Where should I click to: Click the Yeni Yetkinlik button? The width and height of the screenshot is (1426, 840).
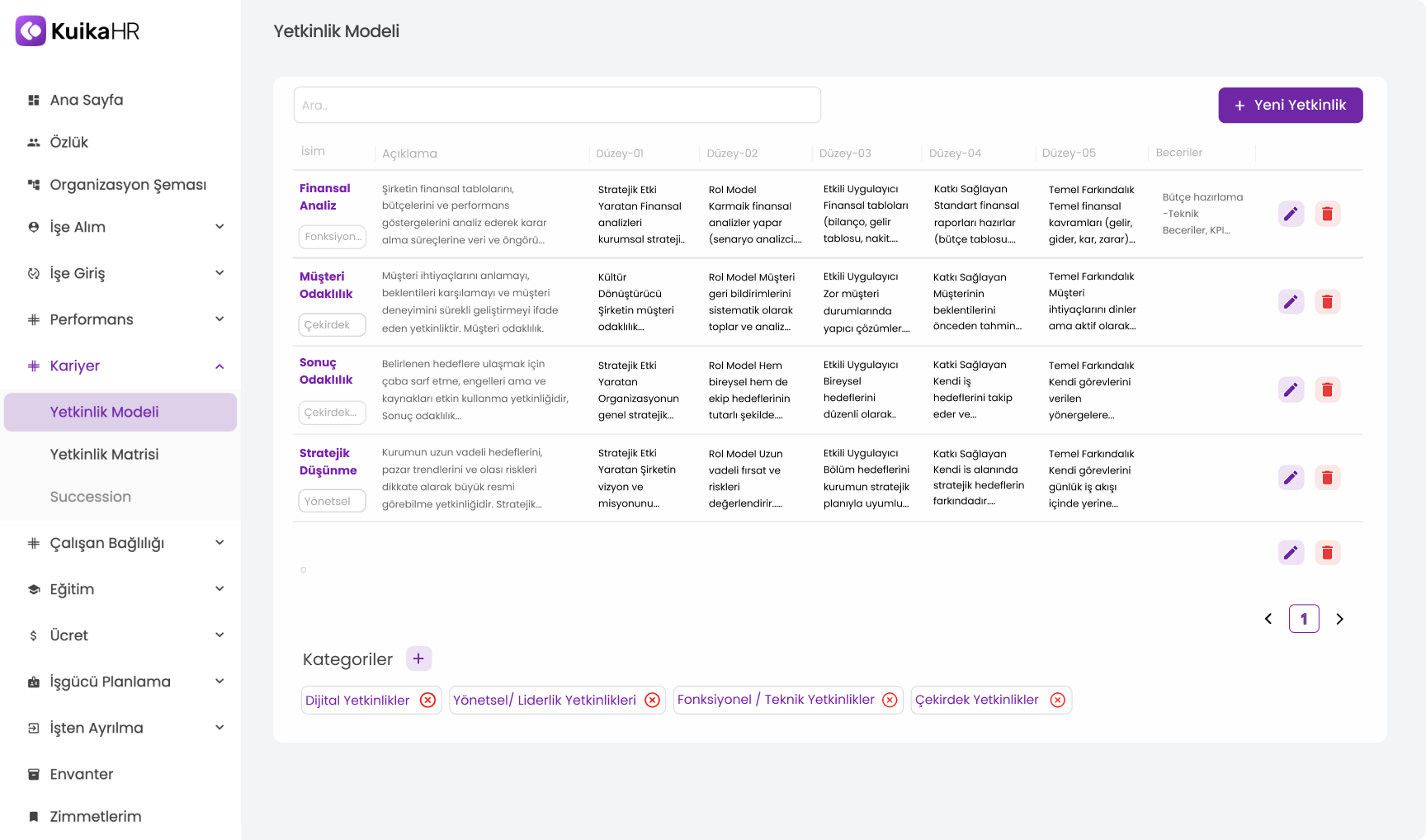[x=1290, y=105]
